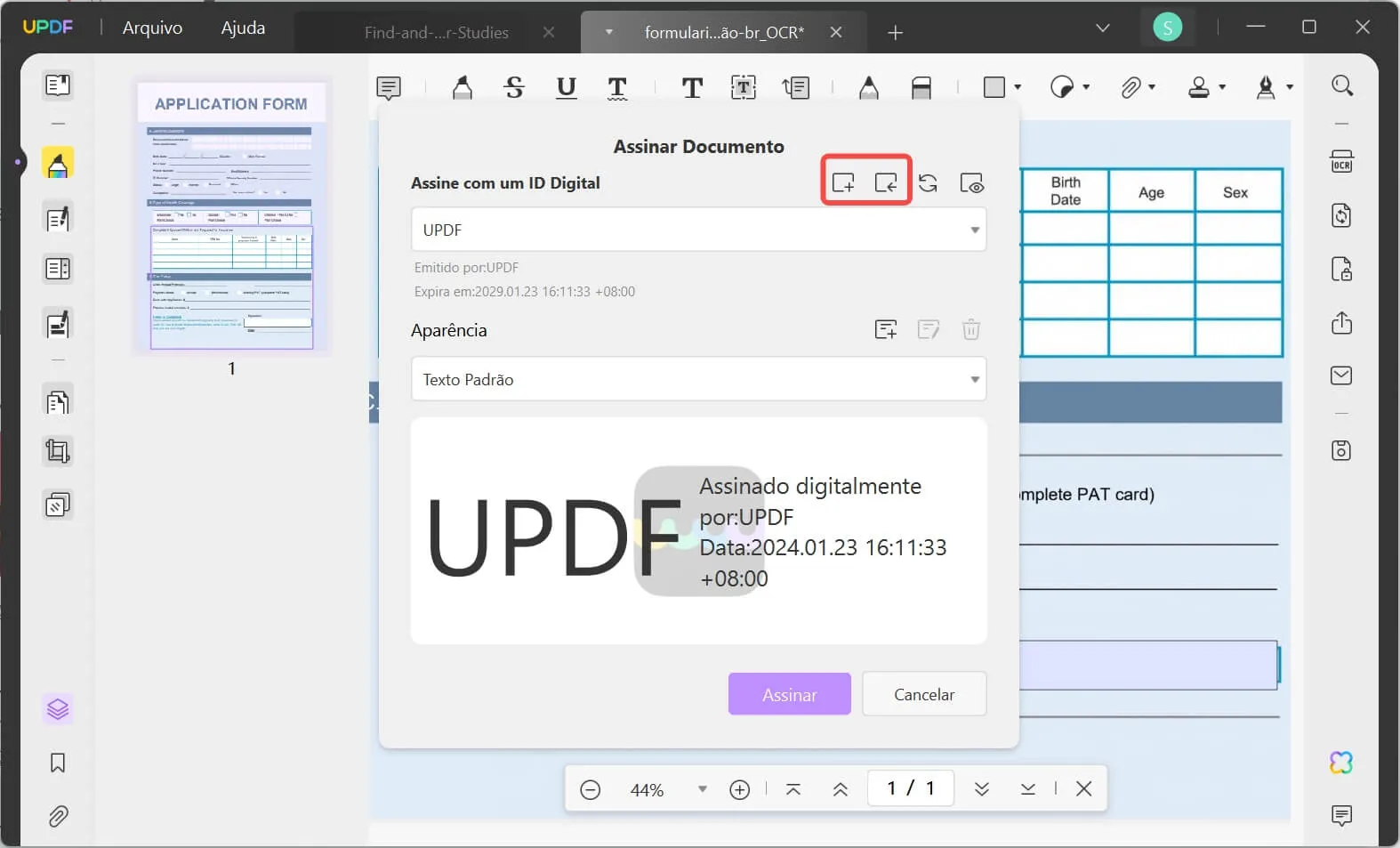Select the Text Callout tool
The width and height of the screenshot is (1400, 848).
[x=796, y=87]
